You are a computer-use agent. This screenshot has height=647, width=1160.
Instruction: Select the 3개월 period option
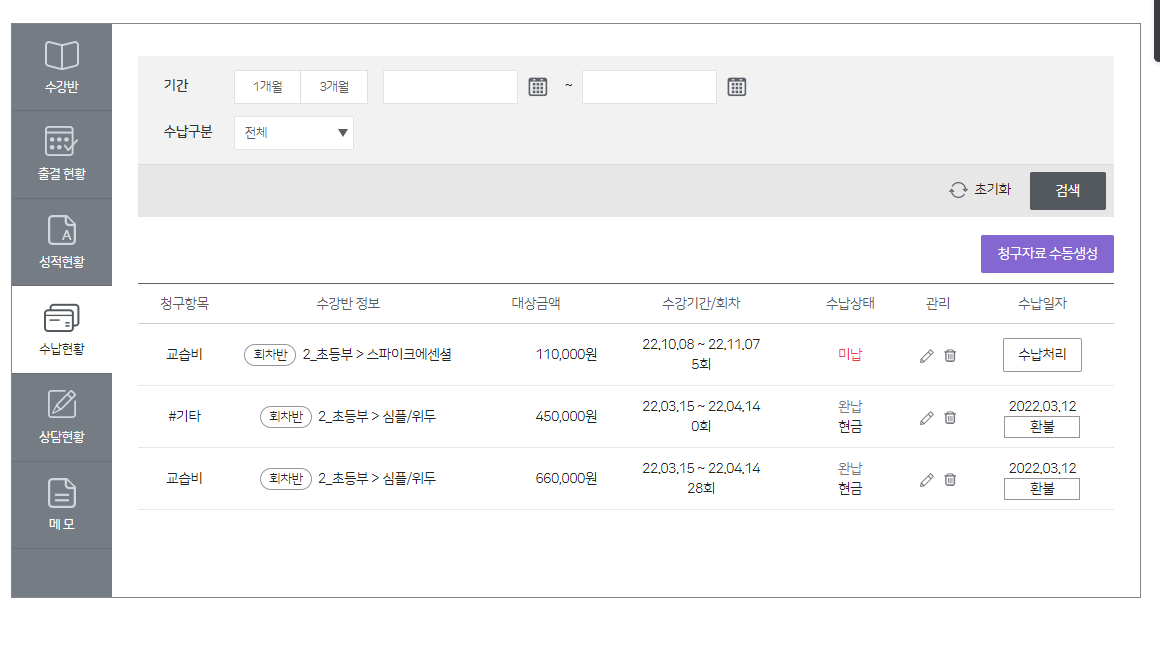[334, 87]
